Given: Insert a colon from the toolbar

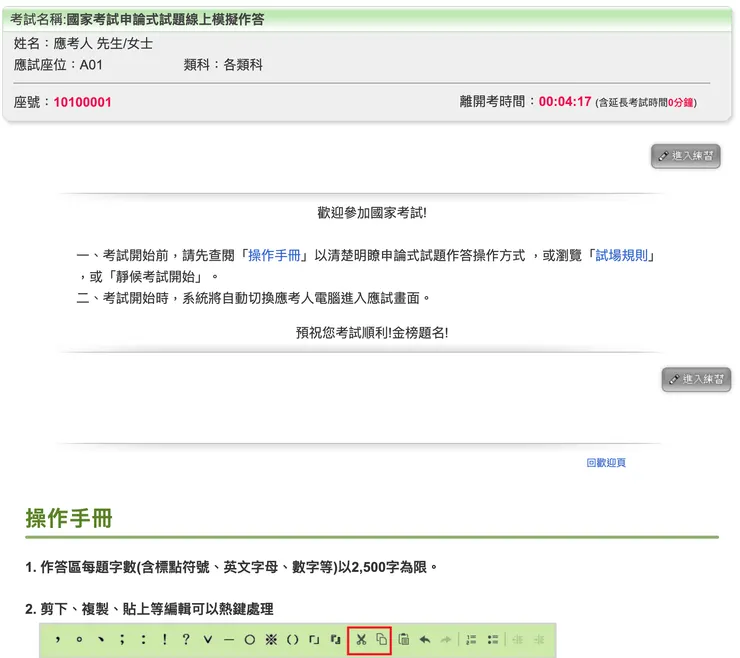Looking at the screenshot, I should point(143,640).
